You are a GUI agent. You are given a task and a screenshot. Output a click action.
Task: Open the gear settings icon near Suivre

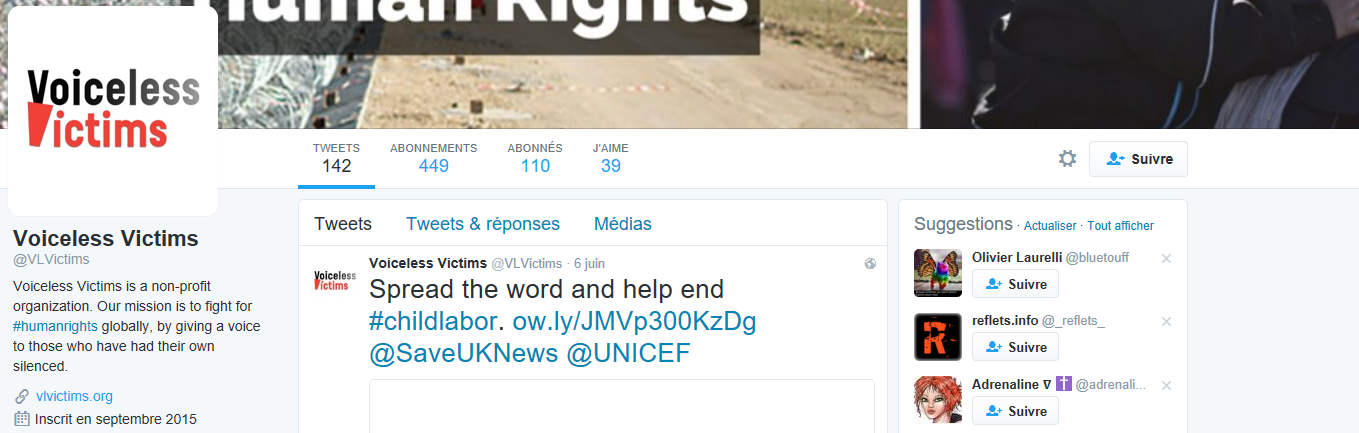coord(1067,159)
